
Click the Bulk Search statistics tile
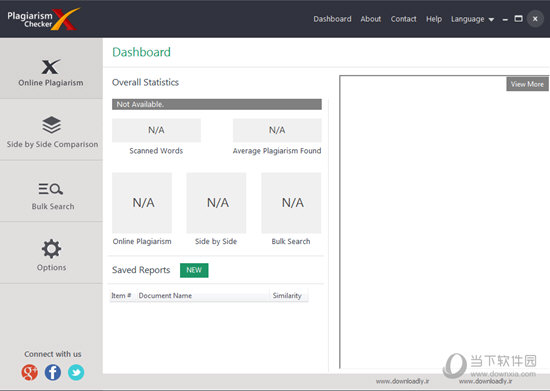coord(291,203)
